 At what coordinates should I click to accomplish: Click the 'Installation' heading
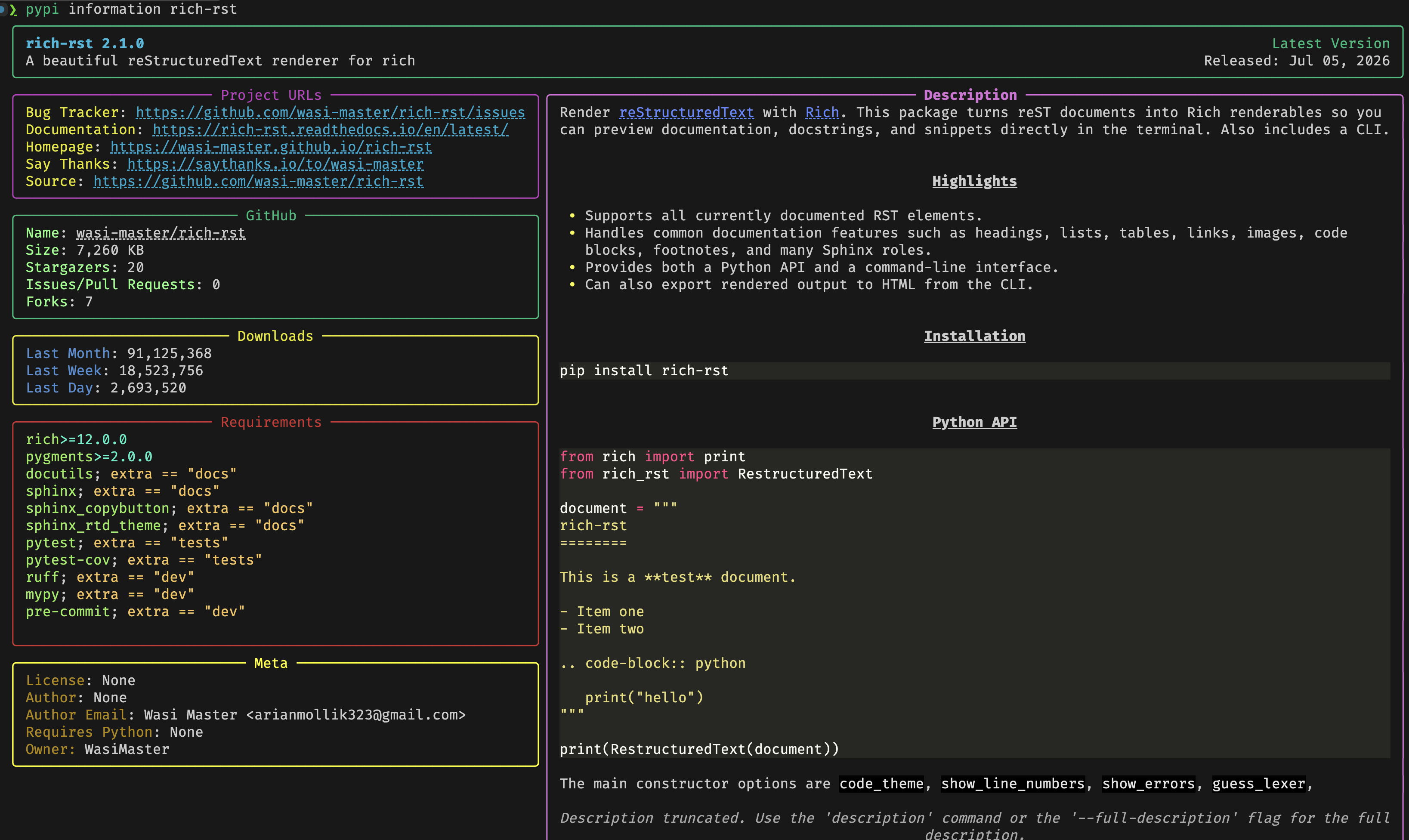click(x=975, y=336)
